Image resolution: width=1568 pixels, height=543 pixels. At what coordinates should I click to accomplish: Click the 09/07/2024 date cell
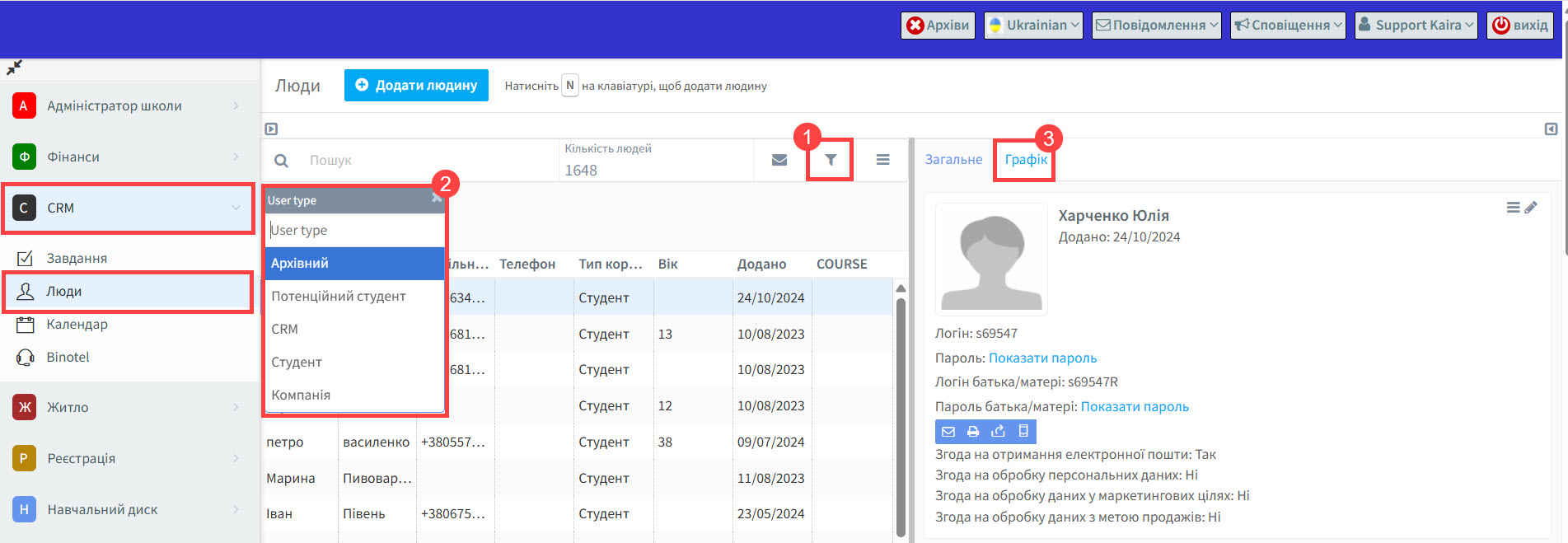coord(771,442)
